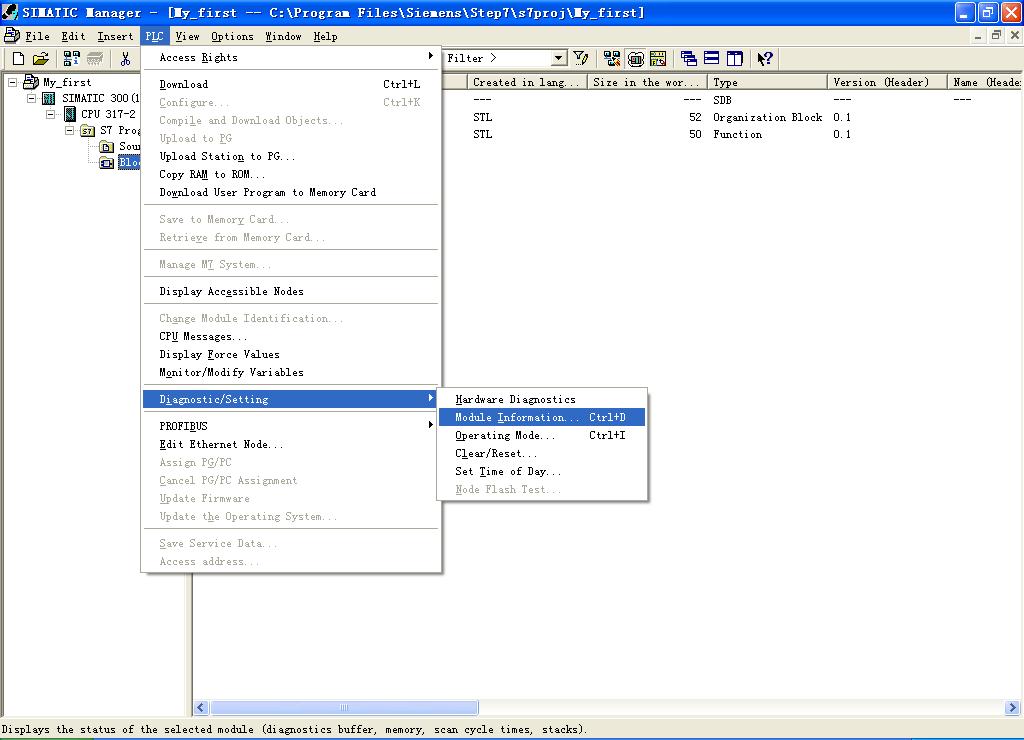Select Edit Ethernet Node

click(291, 444)
